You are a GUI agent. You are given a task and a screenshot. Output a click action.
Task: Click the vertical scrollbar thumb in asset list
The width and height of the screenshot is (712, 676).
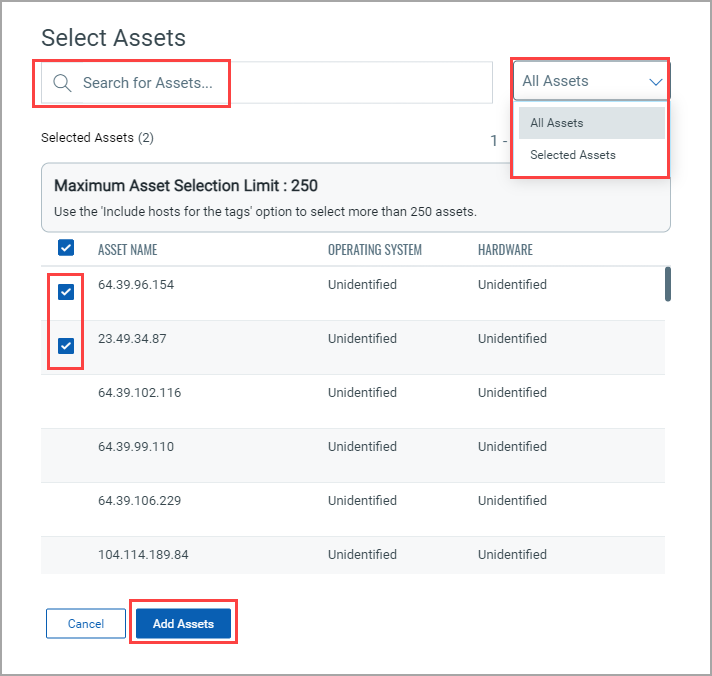[x=667, y=284]
